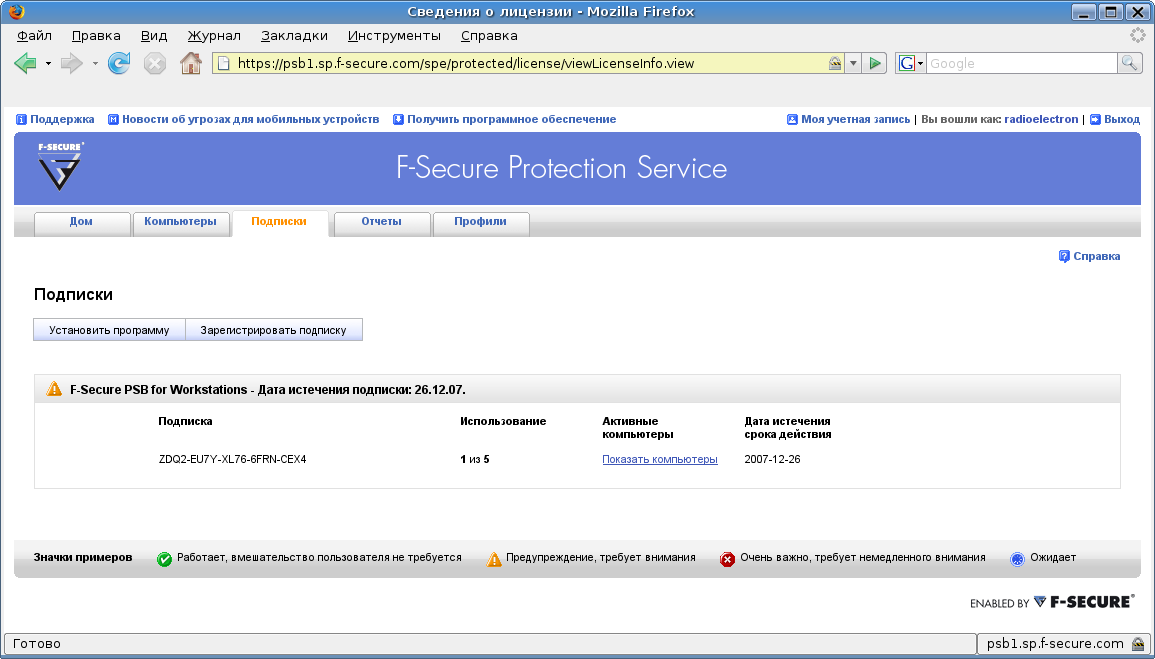This screenshot has width=1155, height=659.
Task: Click Зарегистрировать подписку button
Action: (x=273, y=330)
